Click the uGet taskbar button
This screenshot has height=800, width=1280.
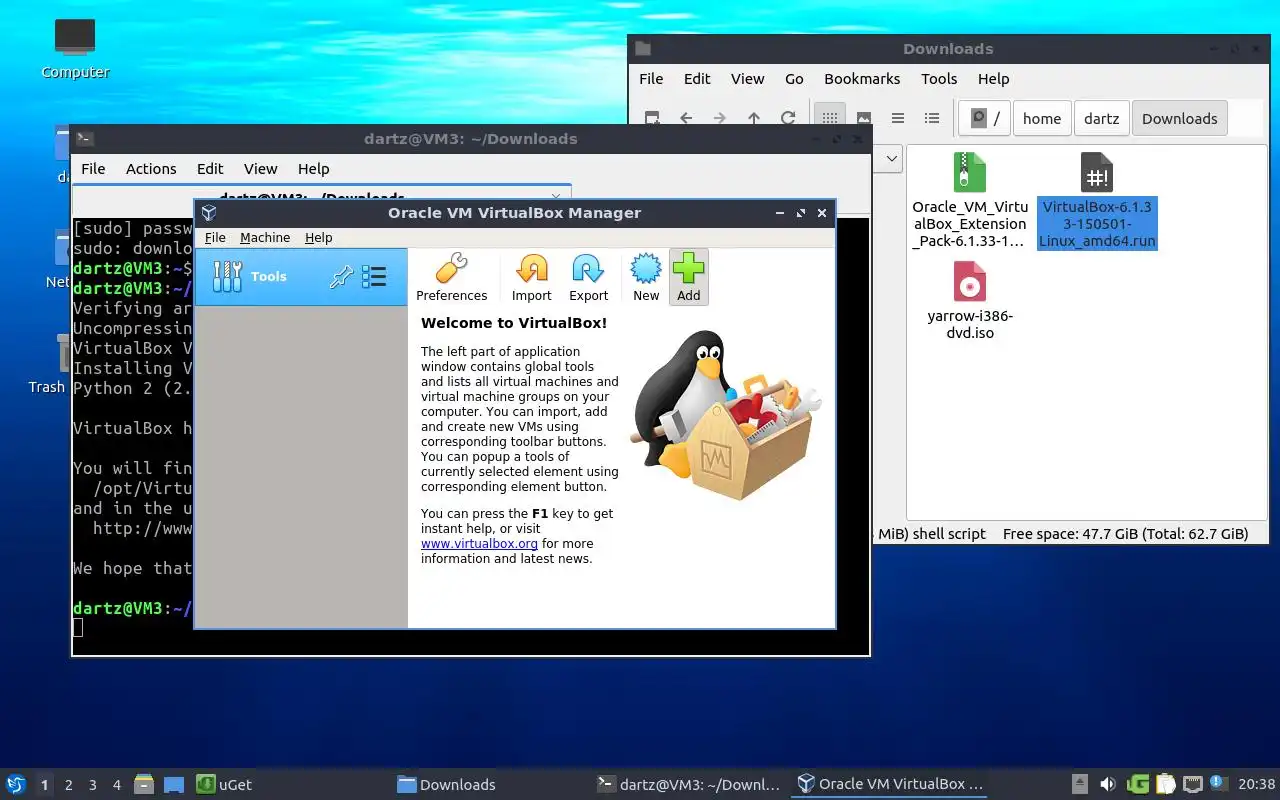(225, 784)
